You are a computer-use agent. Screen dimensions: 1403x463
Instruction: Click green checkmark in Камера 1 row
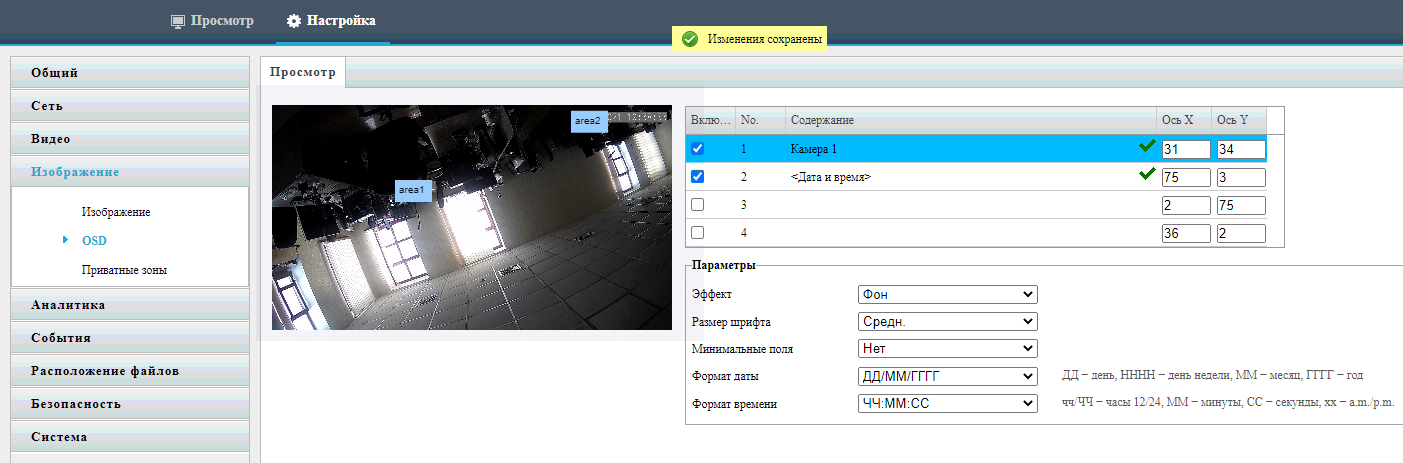click(1147, 147)
